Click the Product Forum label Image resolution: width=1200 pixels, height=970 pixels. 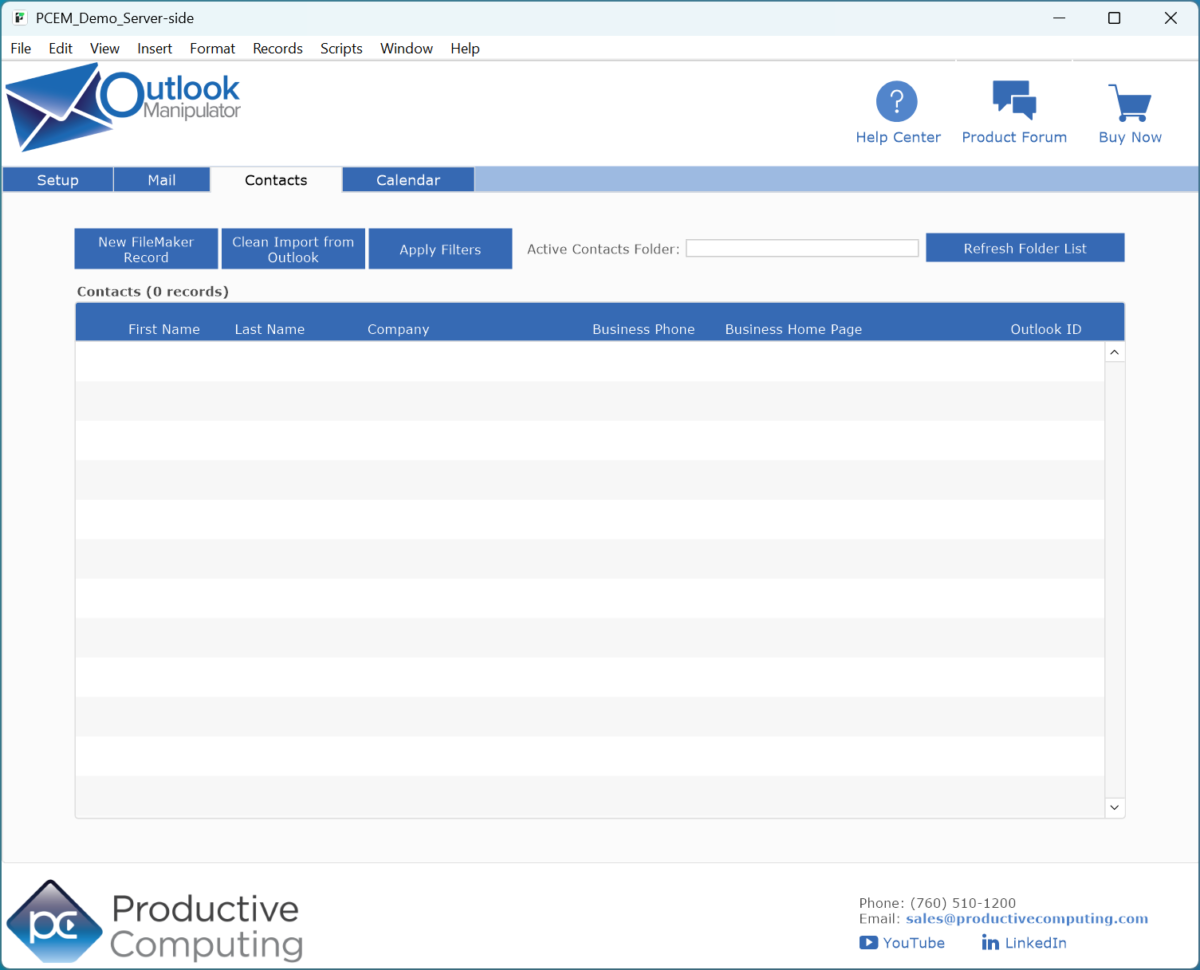[x=1014, y=137]
